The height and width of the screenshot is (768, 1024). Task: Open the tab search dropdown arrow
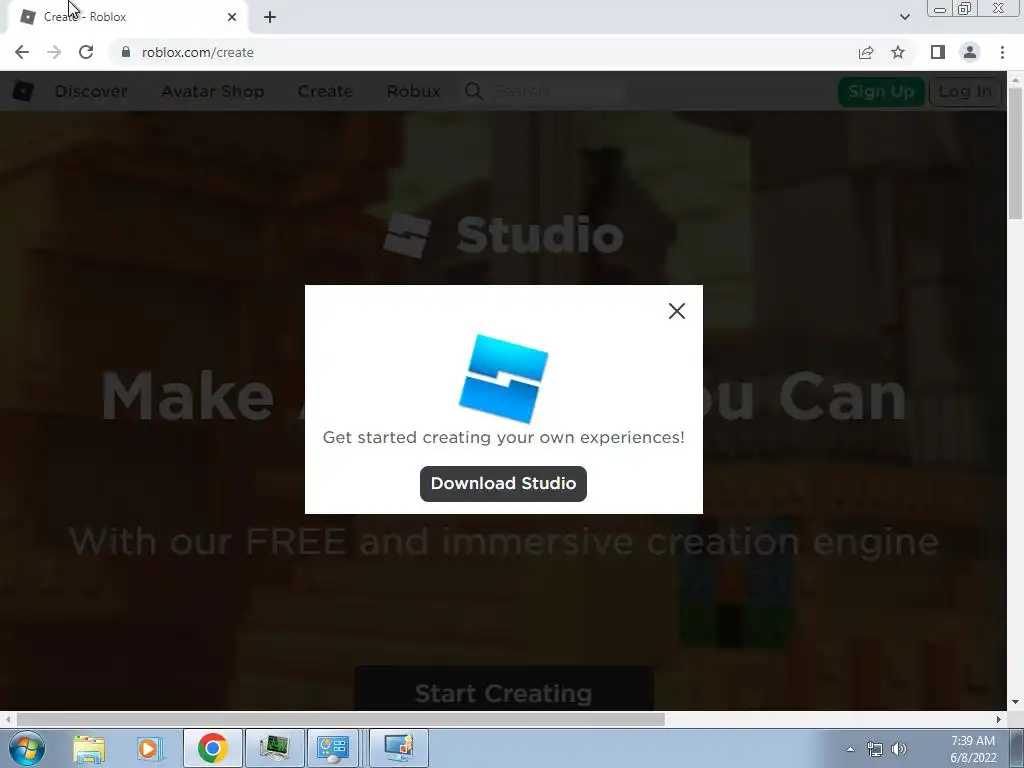pyautogui.click(x=904, y=17)
